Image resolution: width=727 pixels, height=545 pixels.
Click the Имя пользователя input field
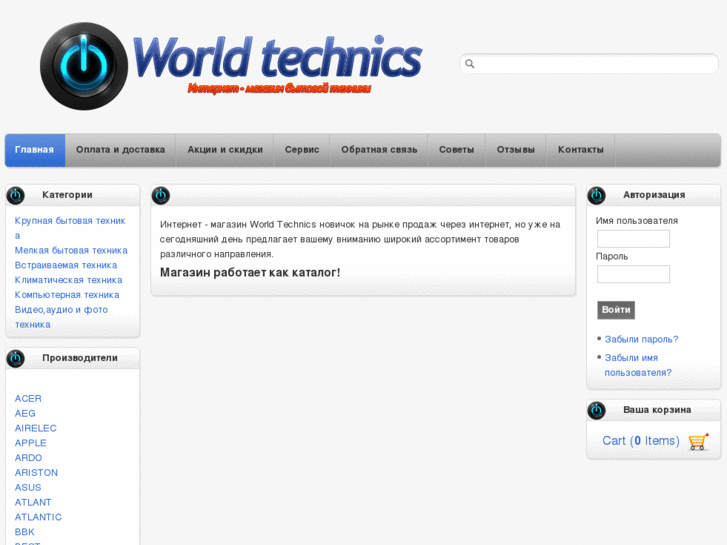pyautogui.click(x=633, y=239)
